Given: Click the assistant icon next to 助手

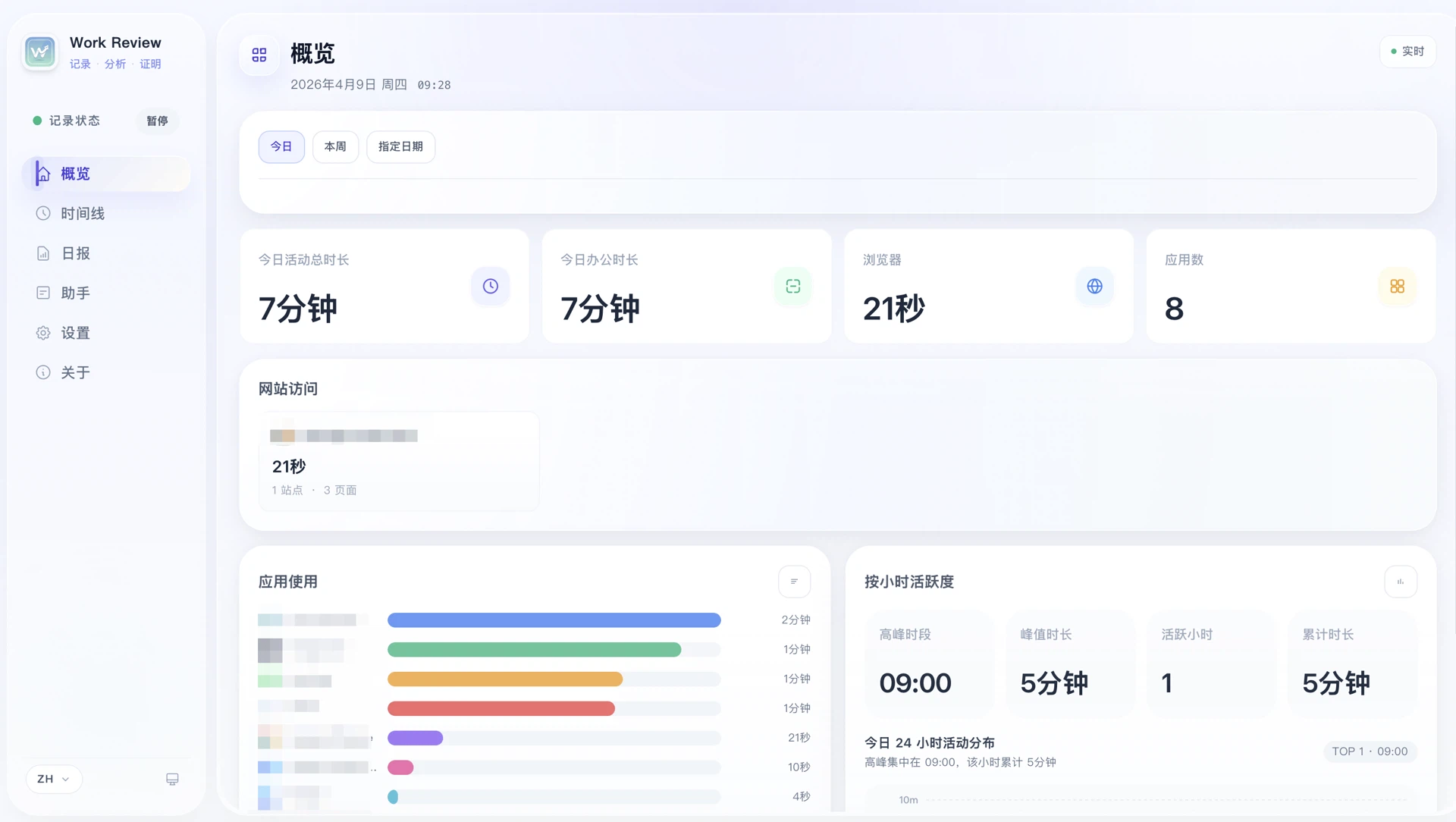Looking at the screenshot, I should (x=43, y=293).
